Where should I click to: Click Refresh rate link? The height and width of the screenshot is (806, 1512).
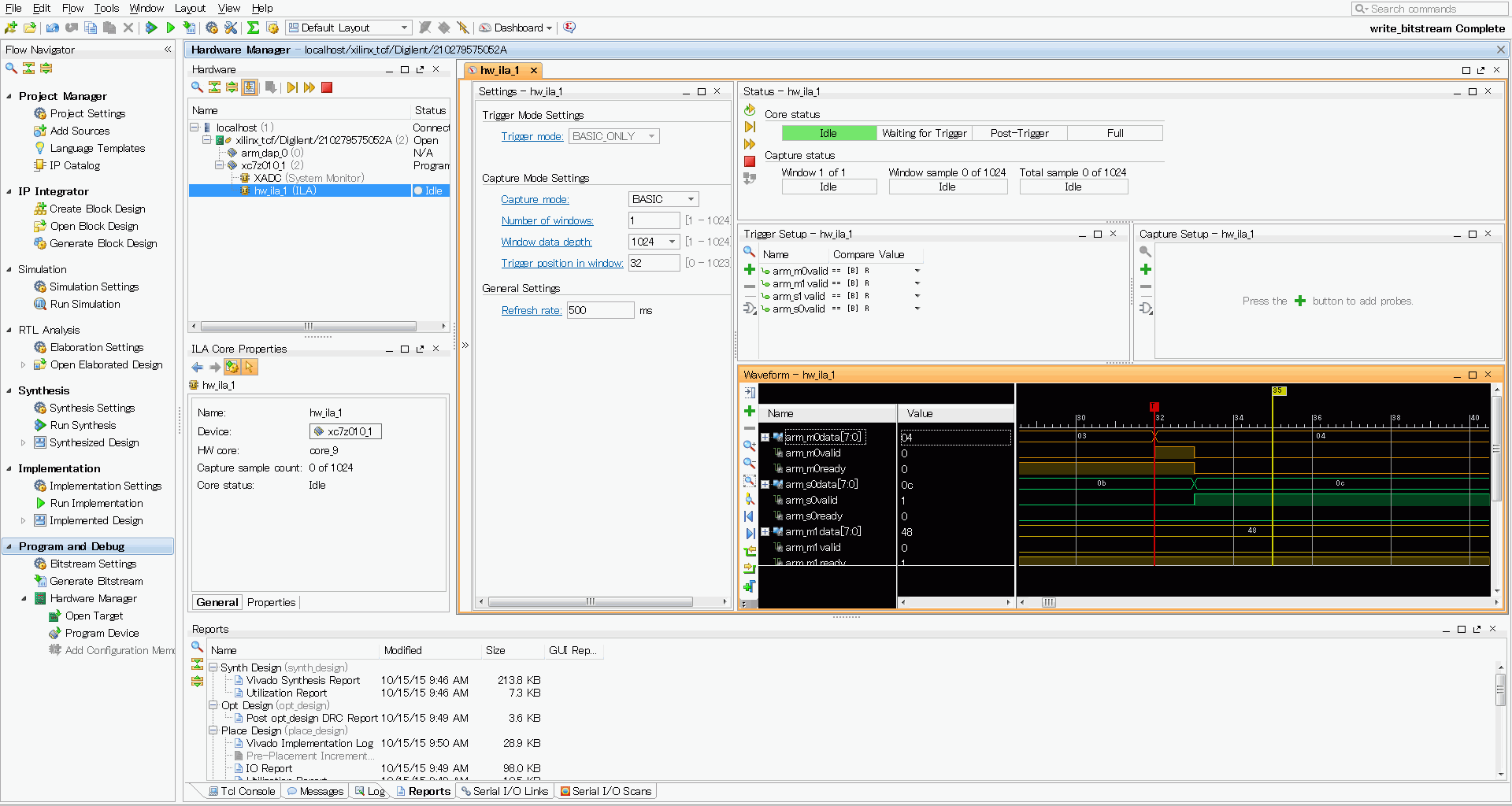(x=532, y=310)
